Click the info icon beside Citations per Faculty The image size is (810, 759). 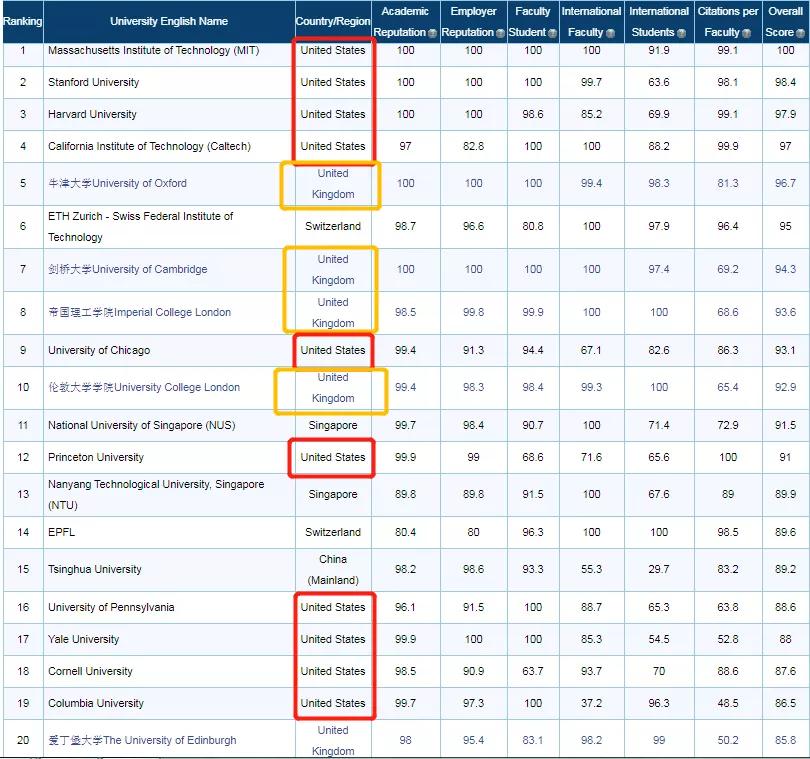pos(743,33)
